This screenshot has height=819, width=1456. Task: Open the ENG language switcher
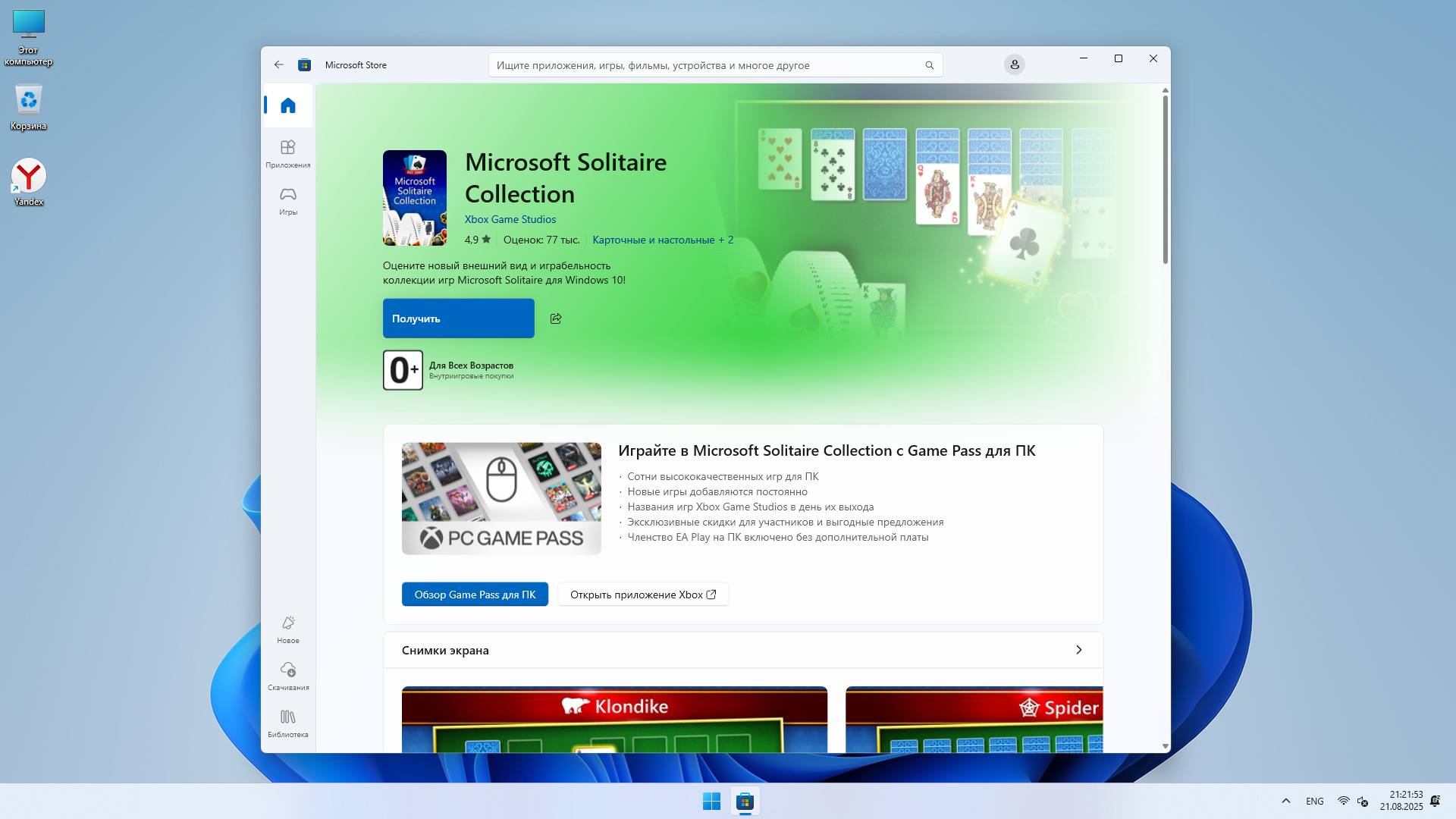coord(1314,801)
